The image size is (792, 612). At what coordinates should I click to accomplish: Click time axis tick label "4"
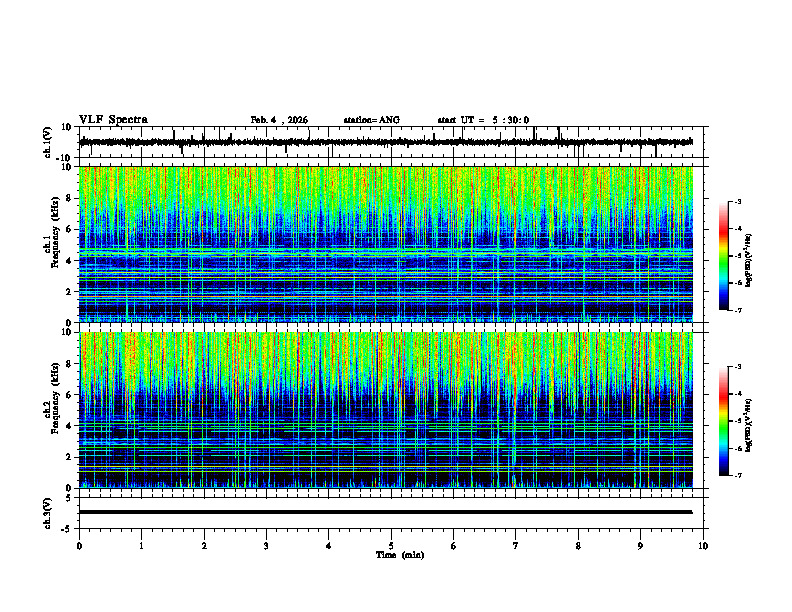coord(329,546)
